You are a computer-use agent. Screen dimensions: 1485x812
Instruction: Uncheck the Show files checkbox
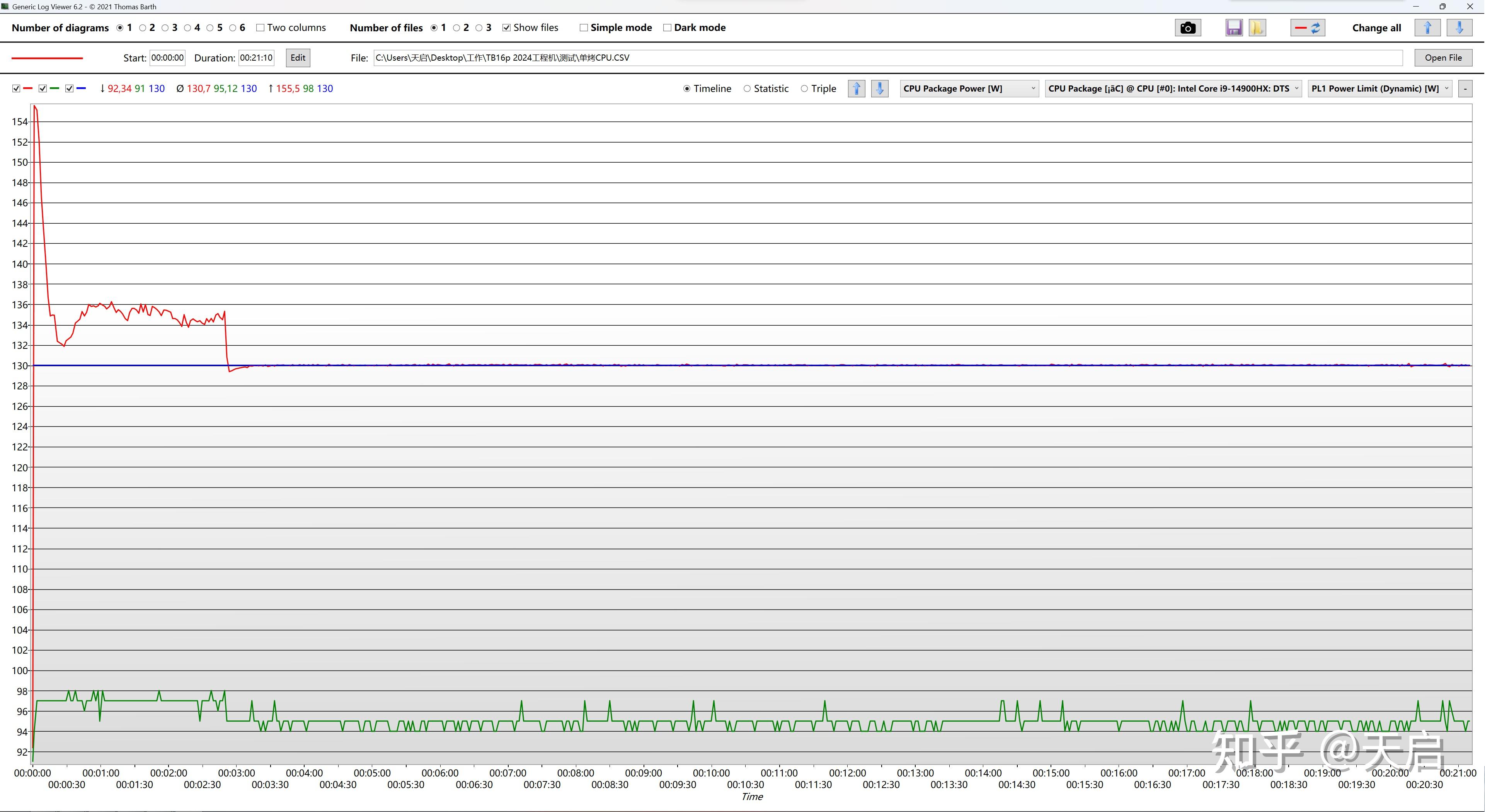click(506, 28)
